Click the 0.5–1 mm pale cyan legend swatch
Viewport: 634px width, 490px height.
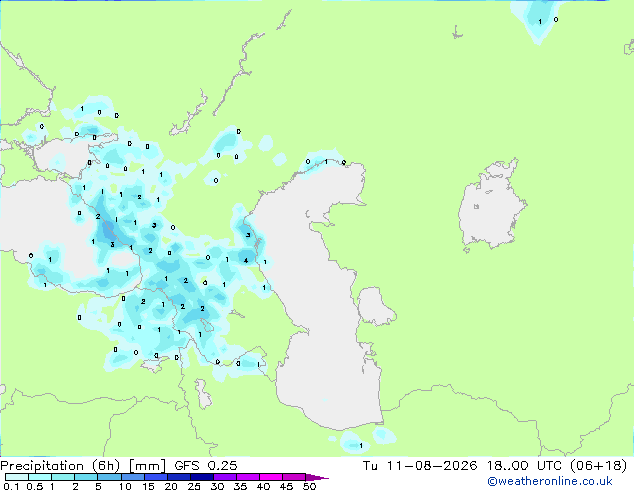pyautogui.click(x=40, y=477)
